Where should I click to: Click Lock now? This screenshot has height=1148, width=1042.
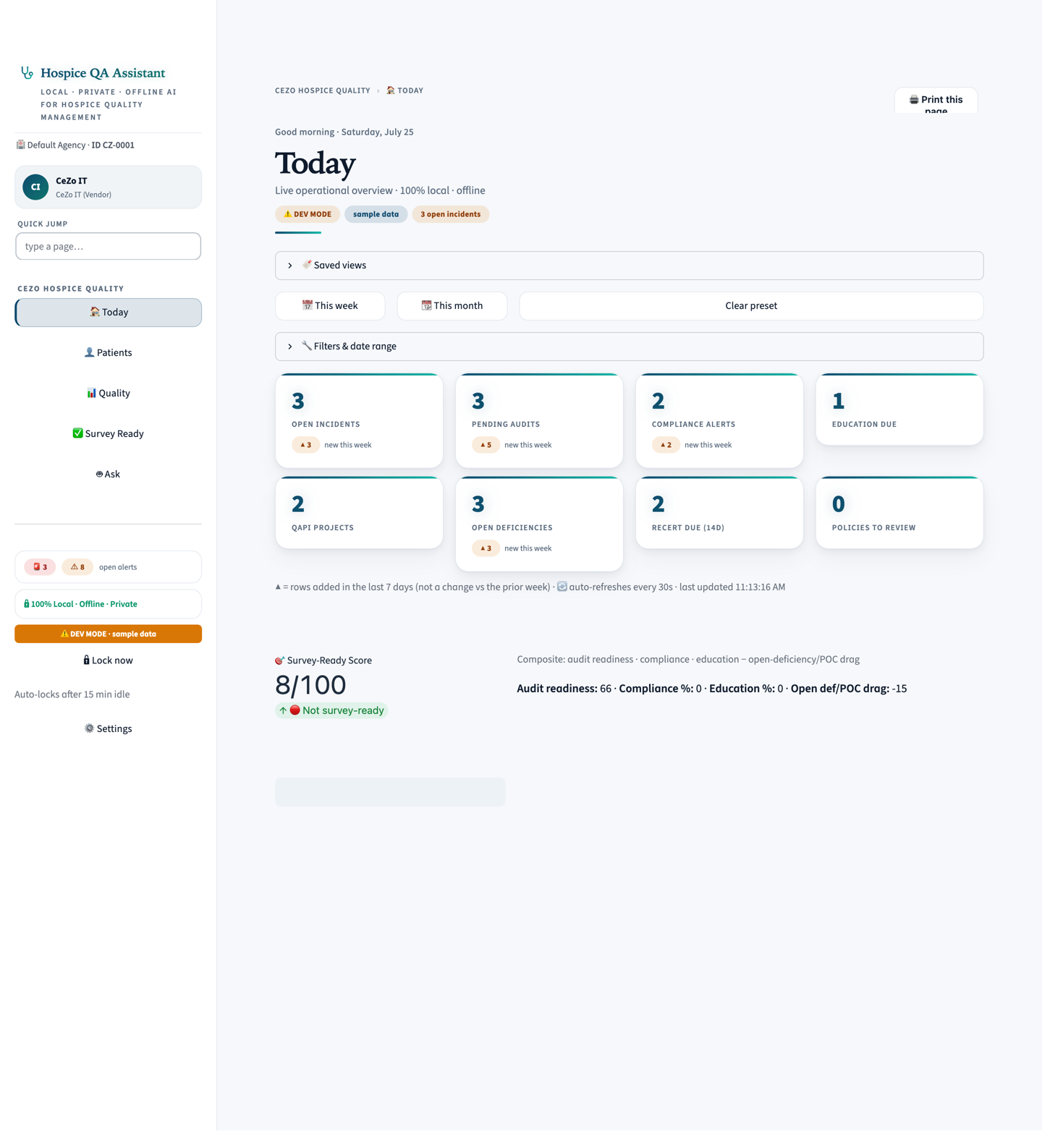pos(109,660)
